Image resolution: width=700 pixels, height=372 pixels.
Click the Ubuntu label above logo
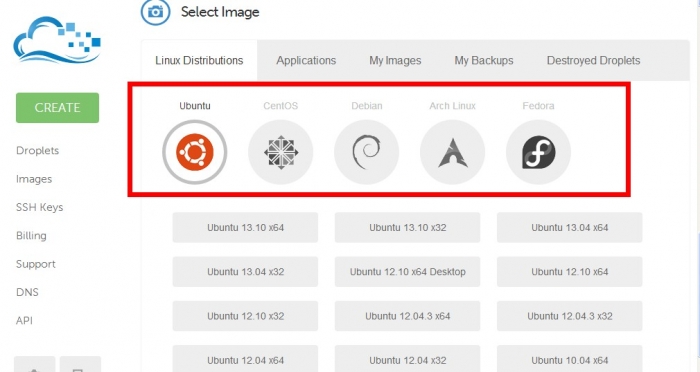pos(195,106)
